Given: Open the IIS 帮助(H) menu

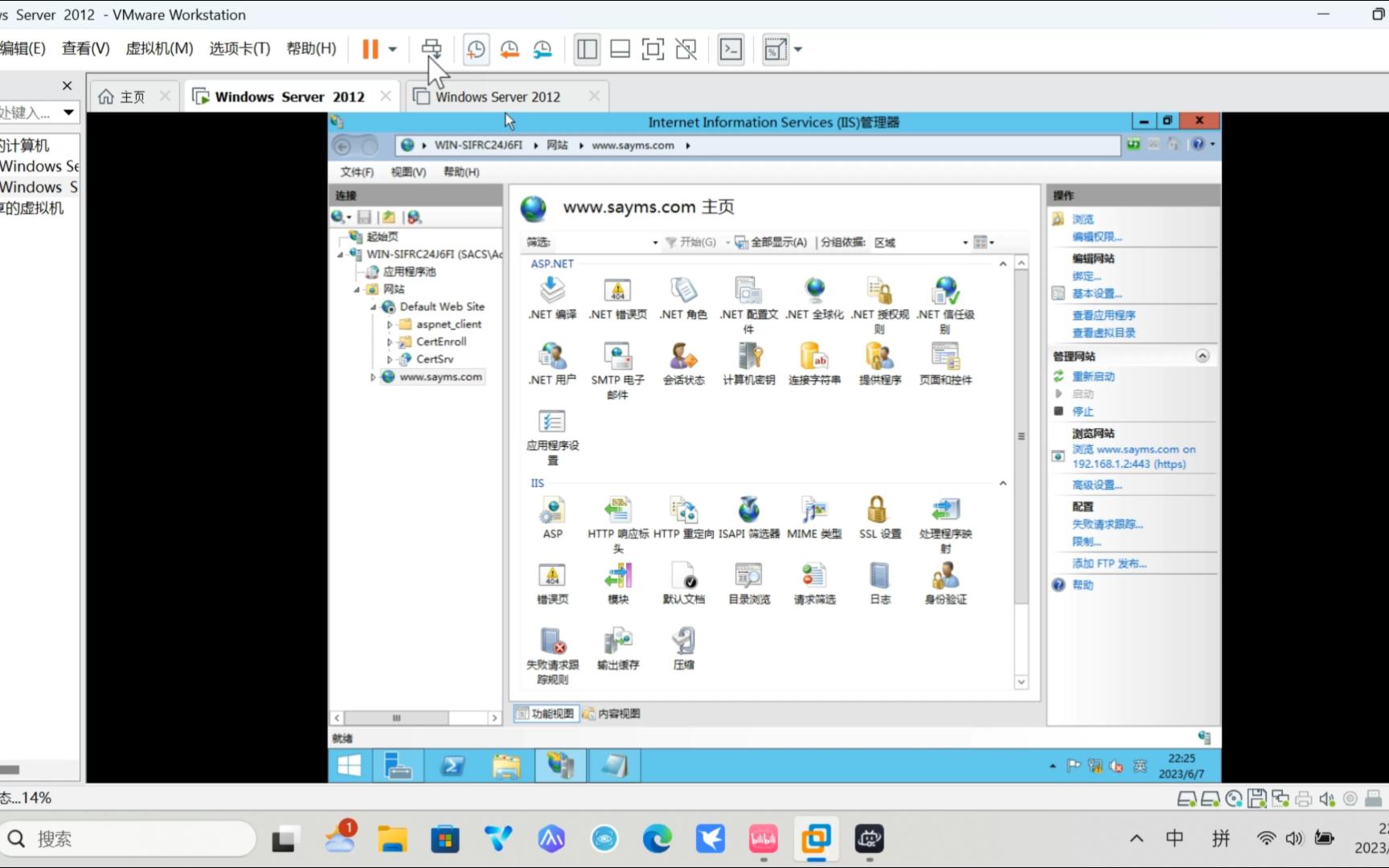Looking at the screenshot, I should point(461,172).
